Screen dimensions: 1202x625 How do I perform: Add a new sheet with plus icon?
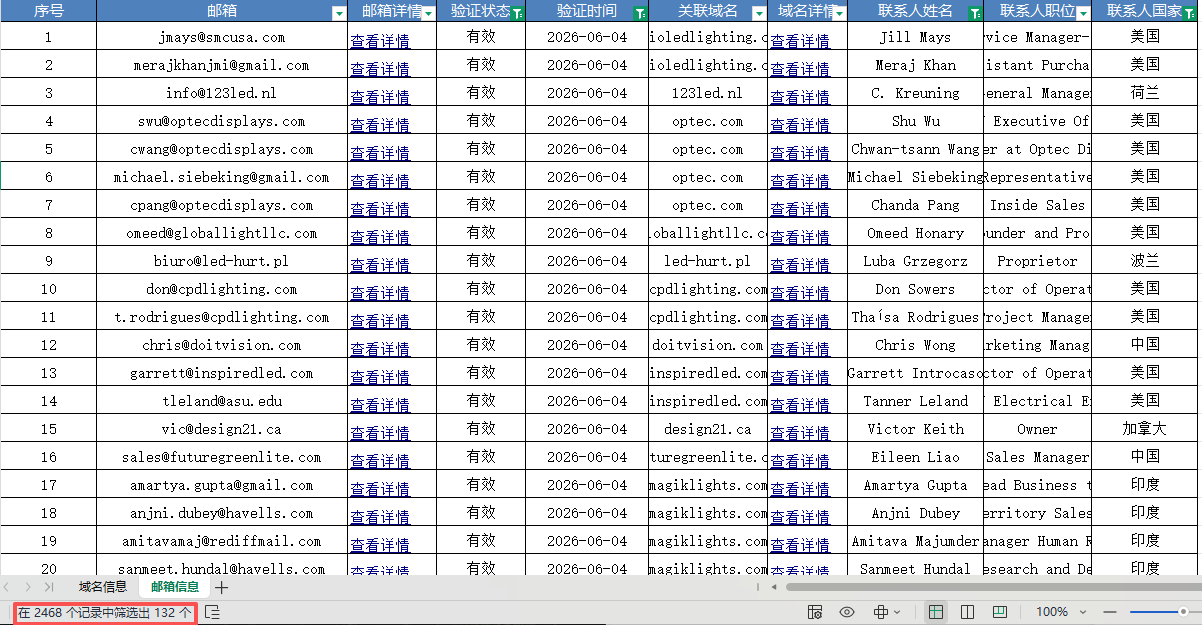222,587
